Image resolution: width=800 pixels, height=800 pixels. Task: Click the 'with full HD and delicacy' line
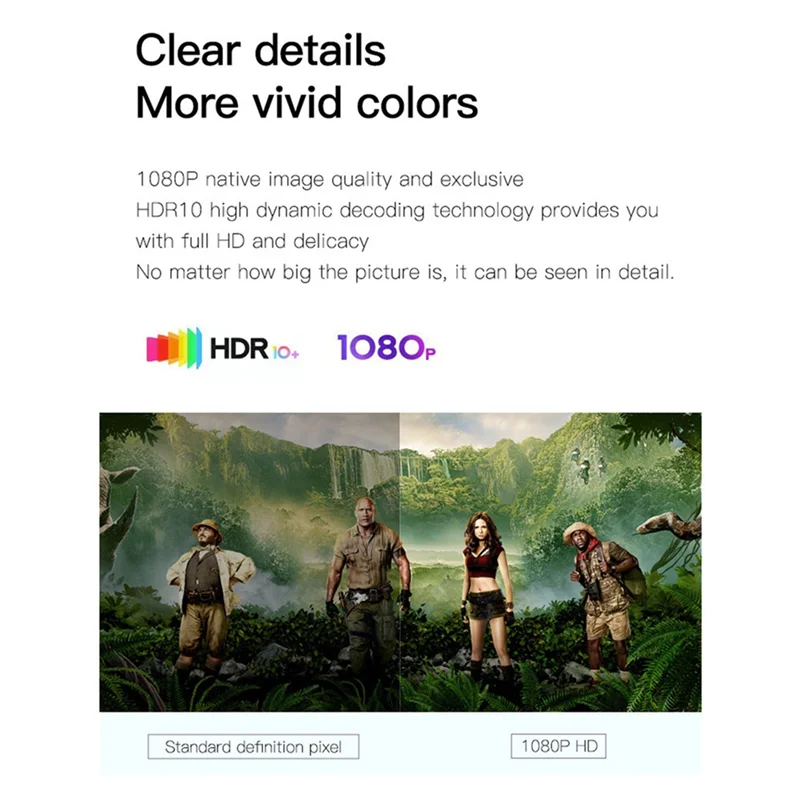tap(252, 241)
